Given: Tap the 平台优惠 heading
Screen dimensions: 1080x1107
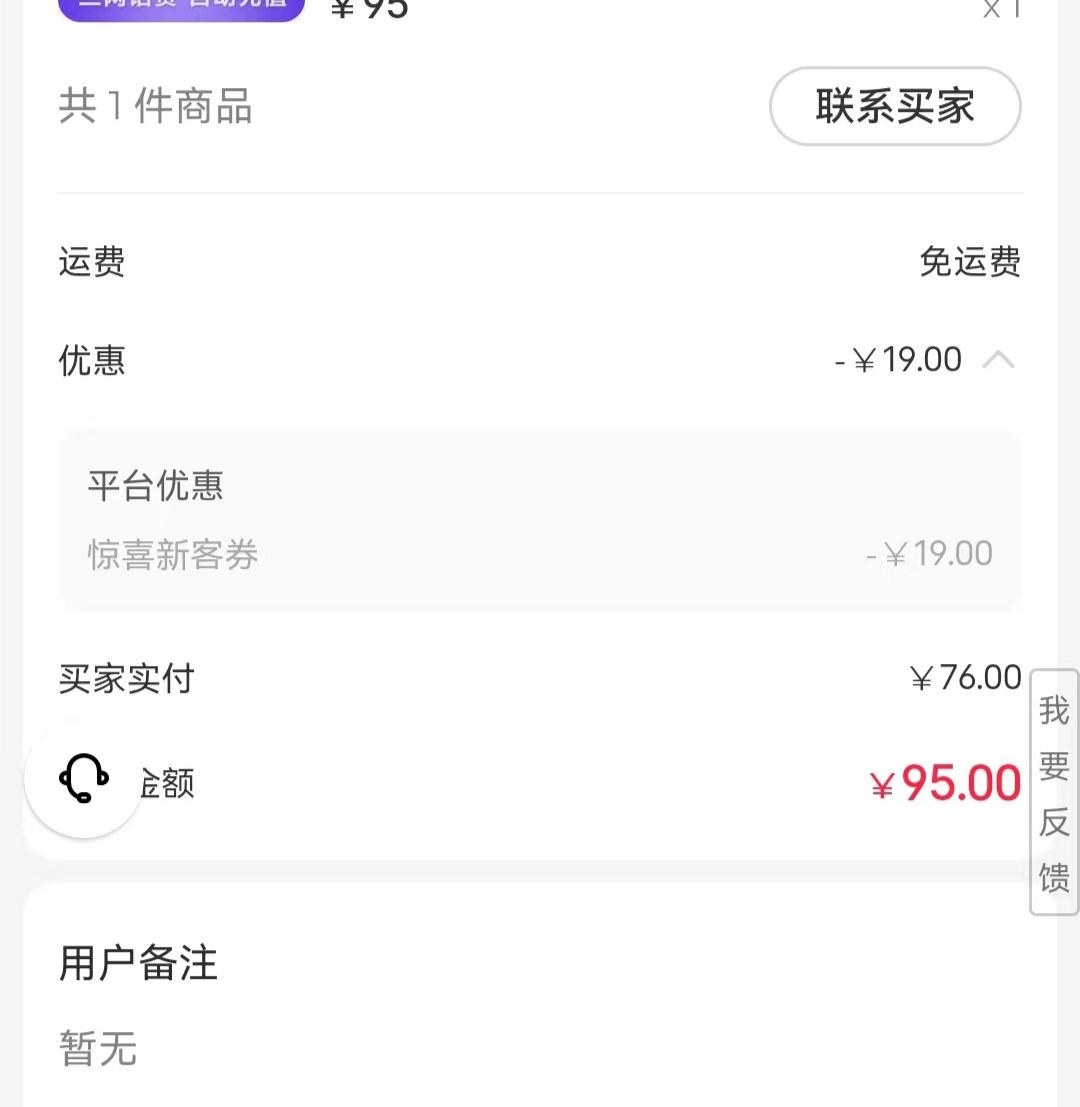Looking at the screenshot, I should pos(155,486).
